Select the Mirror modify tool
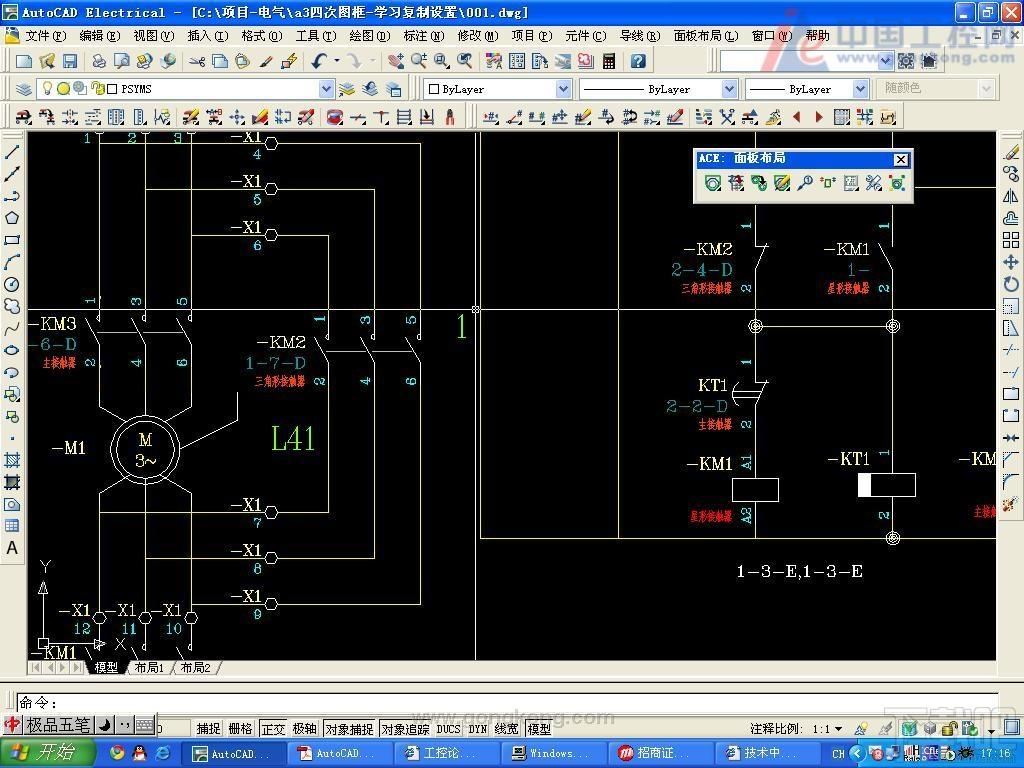This screenshot has height=768, width=1024. [x=1011, y=196]
